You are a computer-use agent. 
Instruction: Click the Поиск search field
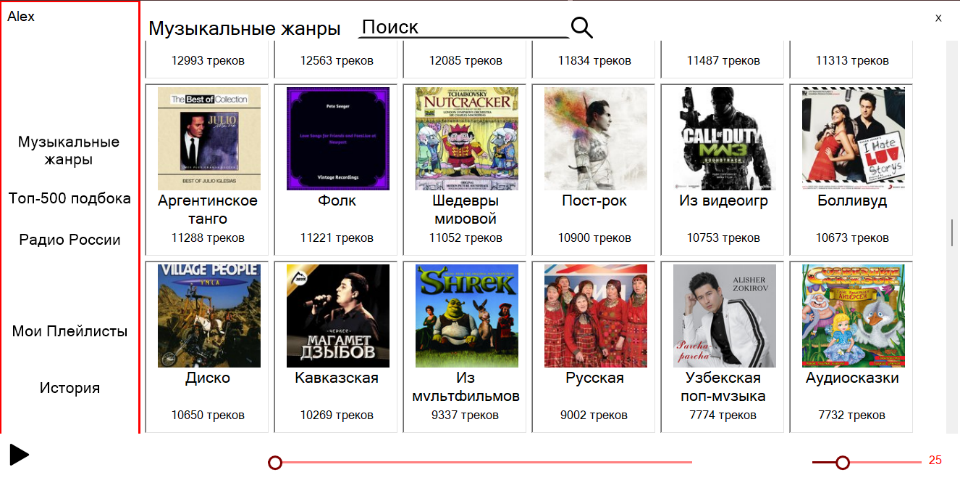point(463,27)
